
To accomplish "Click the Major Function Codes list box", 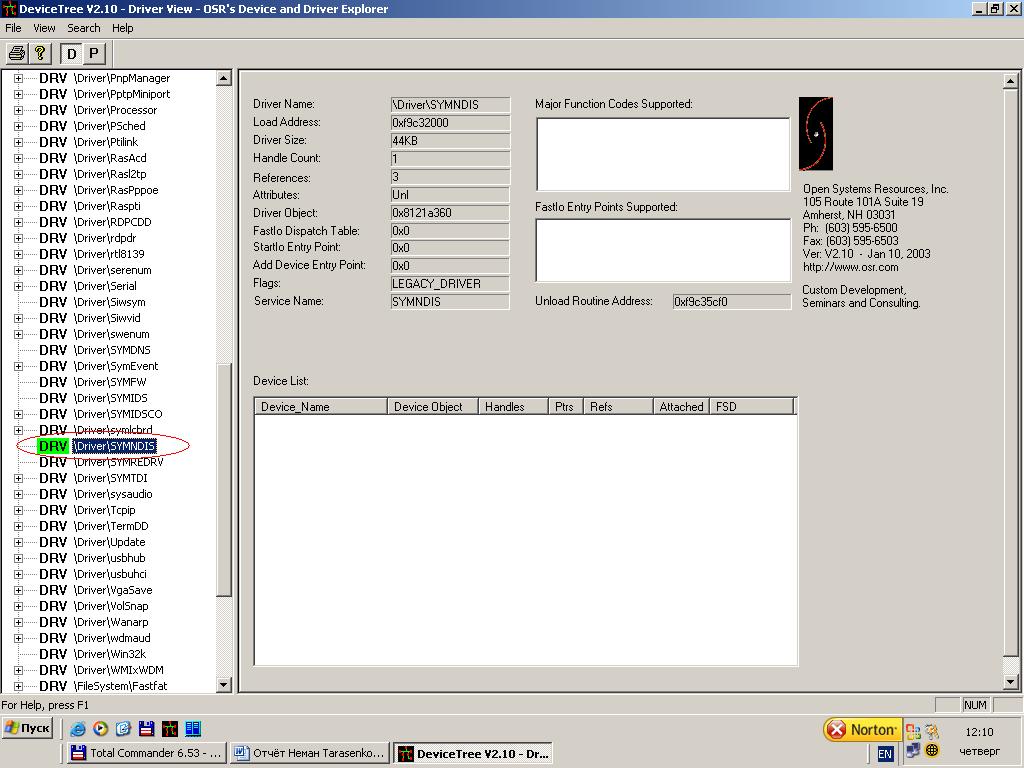I will (x=663, y=154).
